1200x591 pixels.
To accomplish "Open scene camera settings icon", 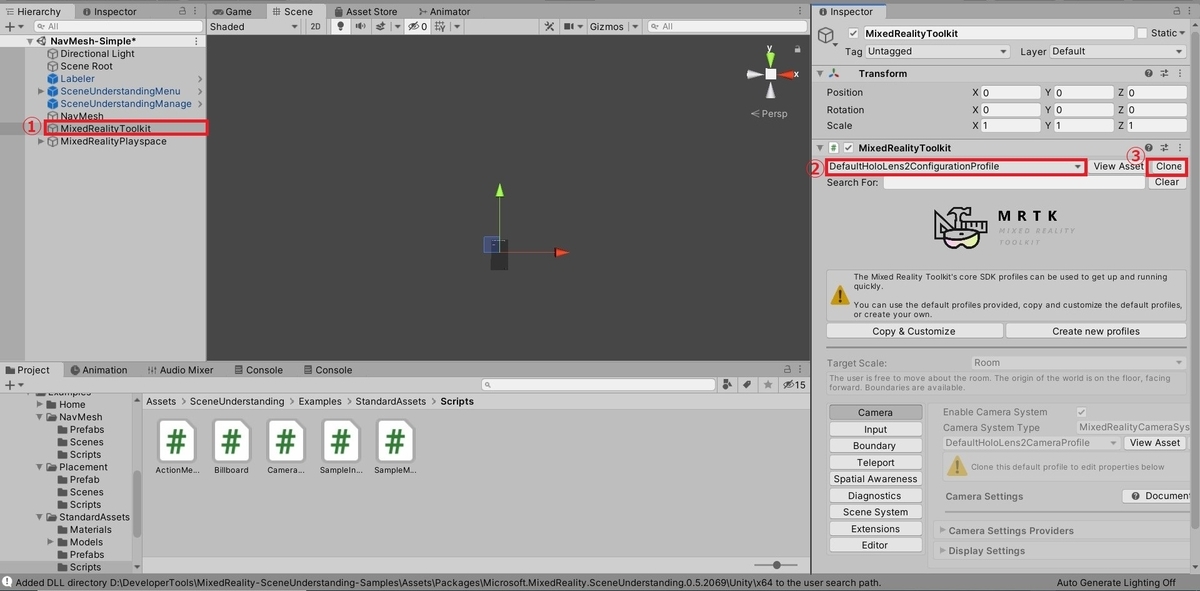I will click(x=571, y=27).
